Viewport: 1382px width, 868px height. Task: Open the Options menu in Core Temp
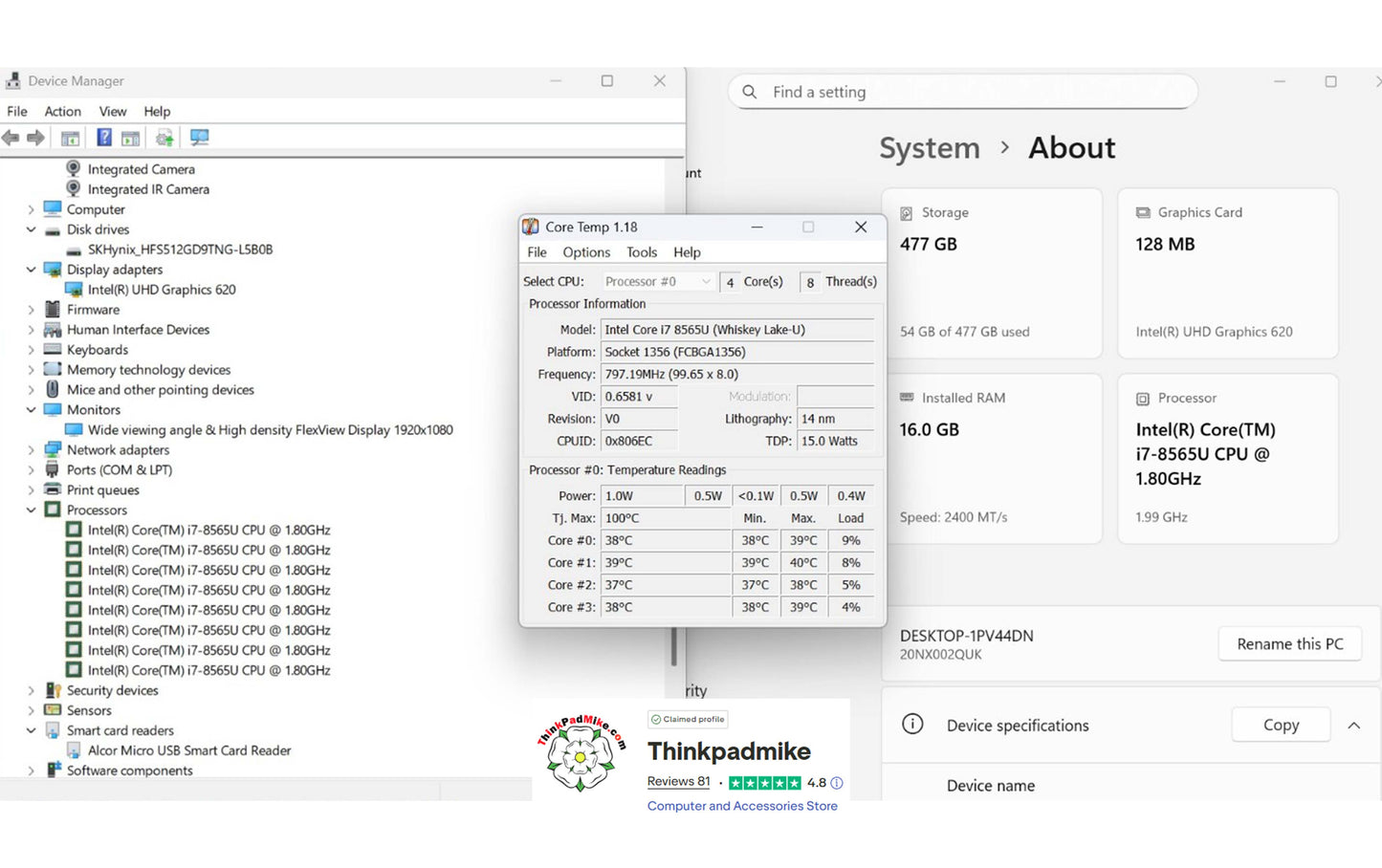point(585,252)
